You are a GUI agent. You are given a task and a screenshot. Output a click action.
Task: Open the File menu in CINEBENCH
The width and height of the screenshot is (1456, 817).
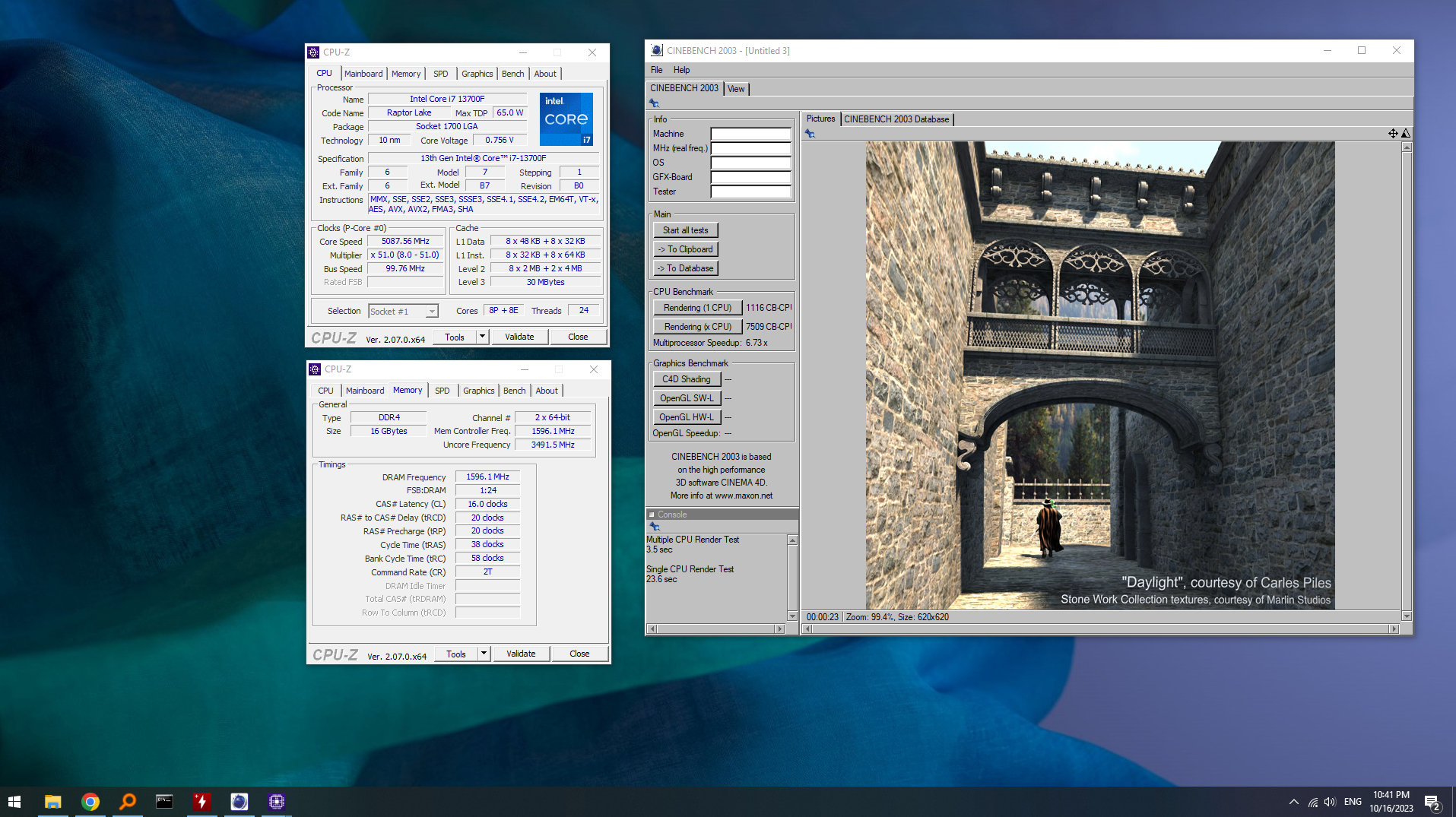(x=656, y=70)
